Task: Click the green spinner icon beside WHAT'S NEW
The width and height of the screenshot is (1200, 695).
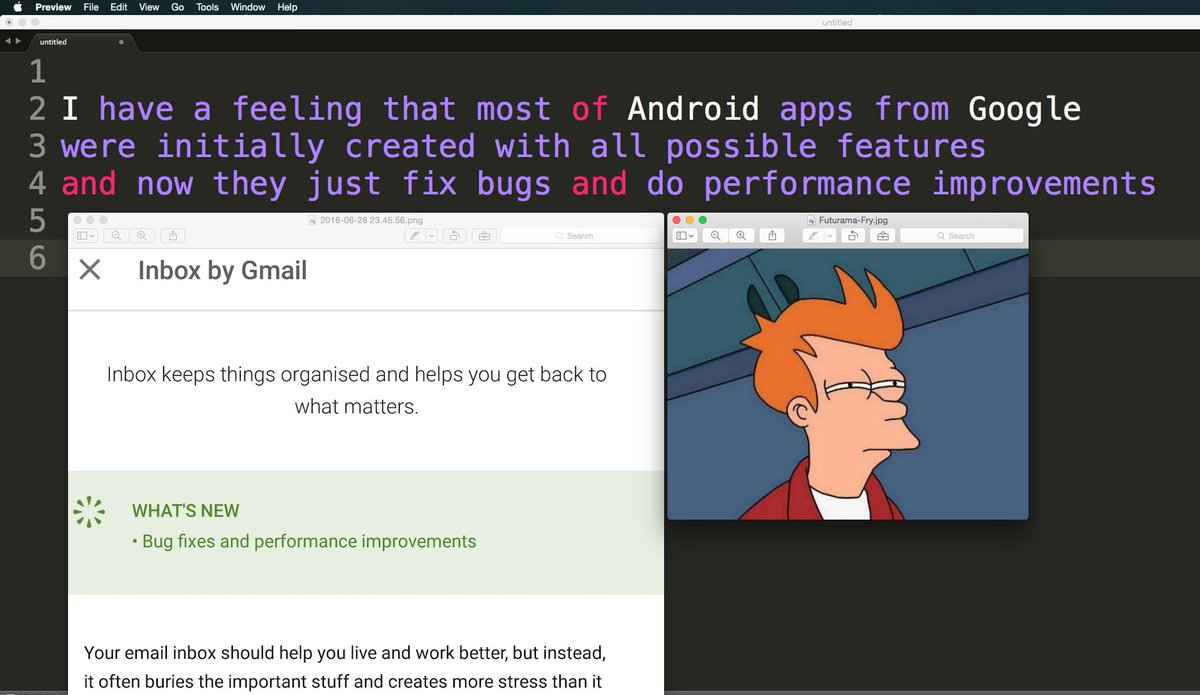Action: [x=90, y=511]
